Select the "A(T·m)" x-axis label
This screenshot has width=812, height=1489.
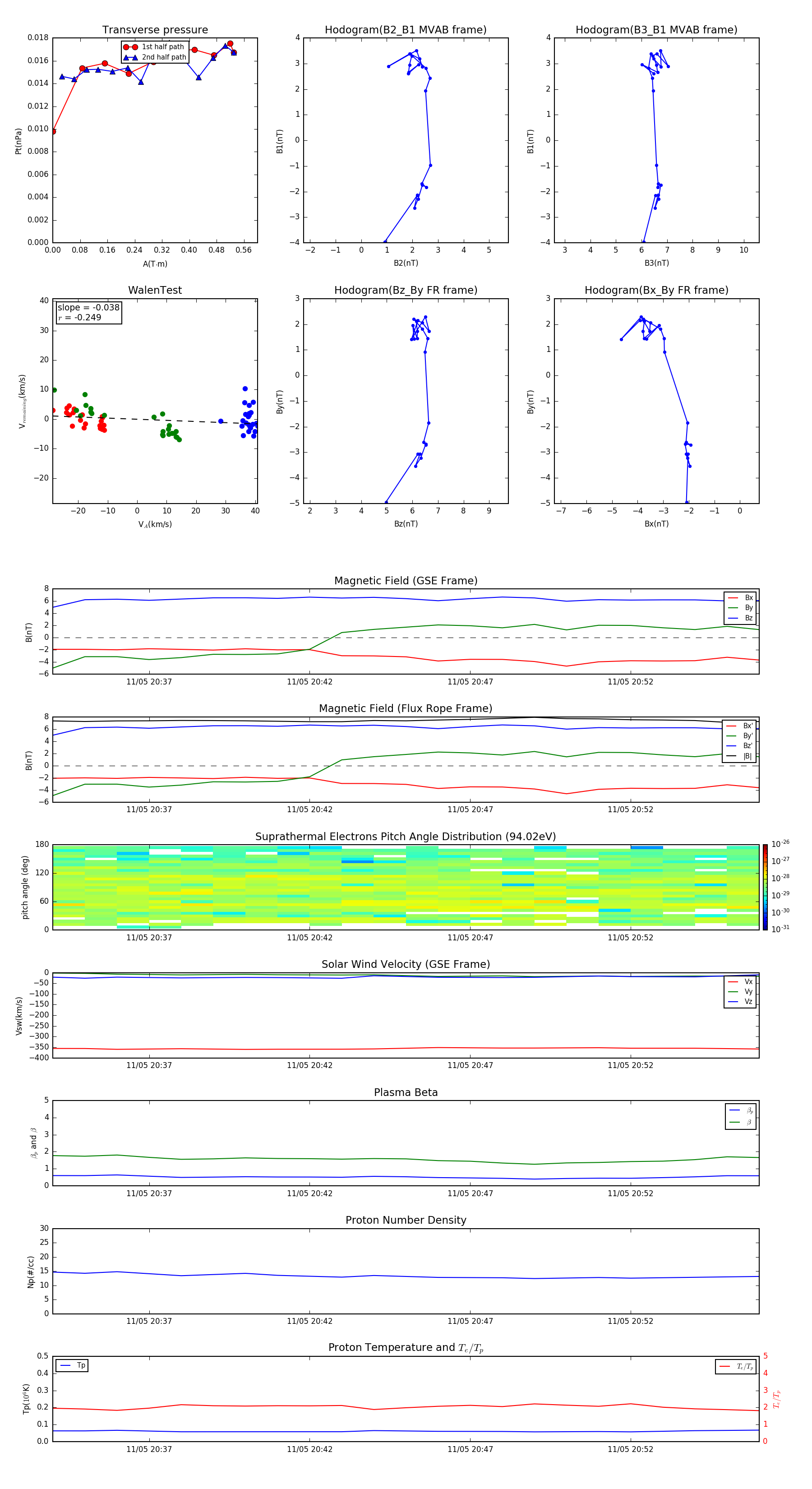pyautogui.click(x=155, y=264)
